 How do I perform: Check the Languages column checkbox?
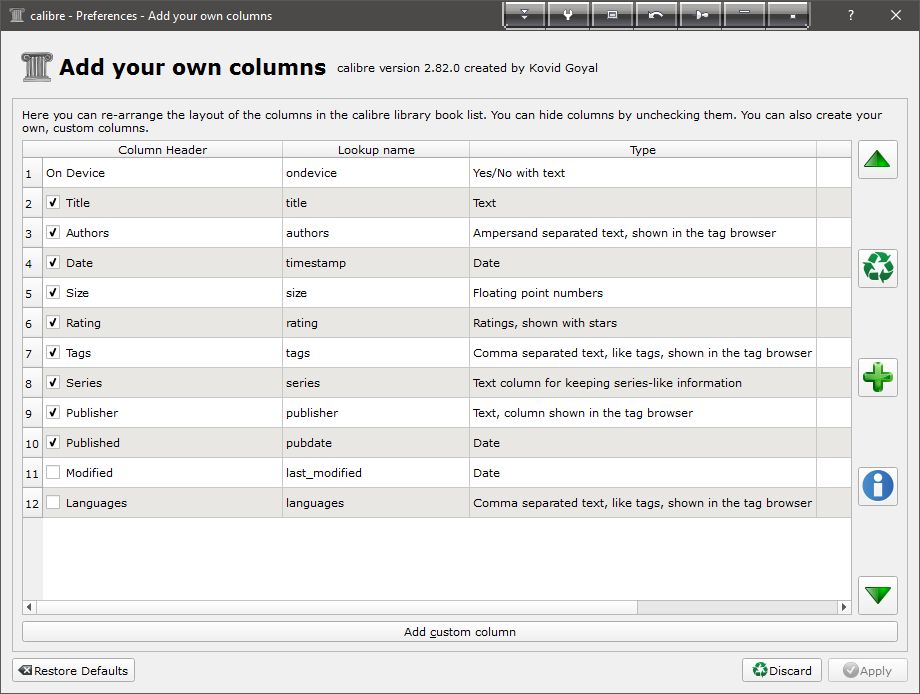[x=53, y=502]
